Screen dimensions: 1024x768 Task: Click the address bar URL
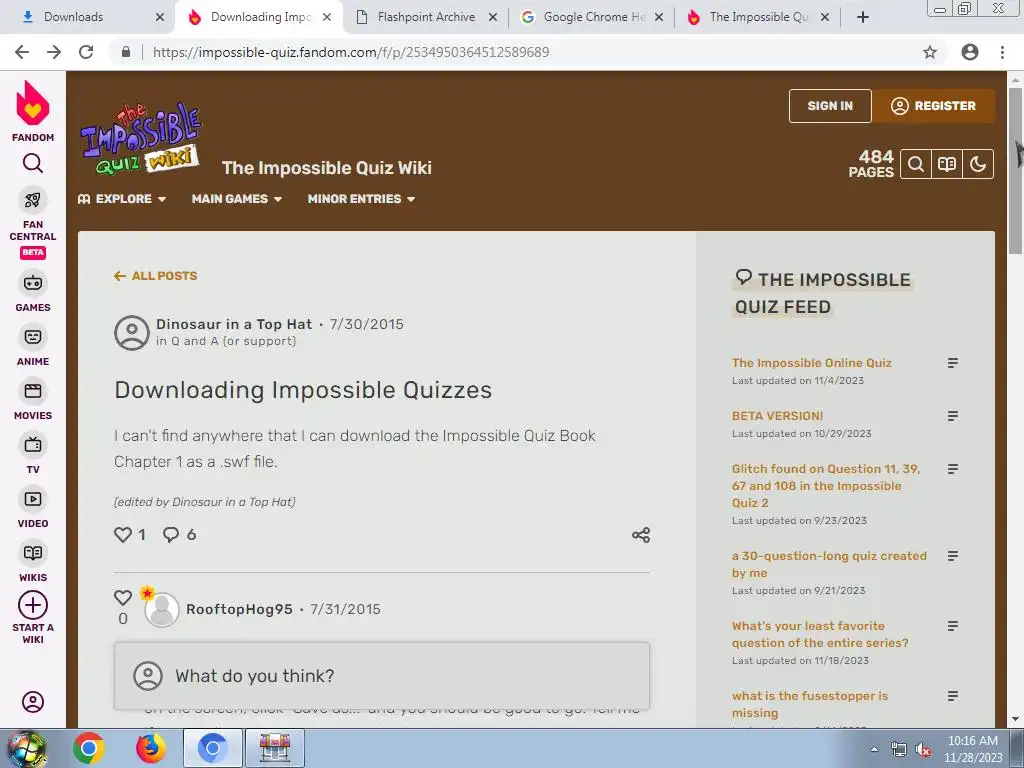pos(351,52)
